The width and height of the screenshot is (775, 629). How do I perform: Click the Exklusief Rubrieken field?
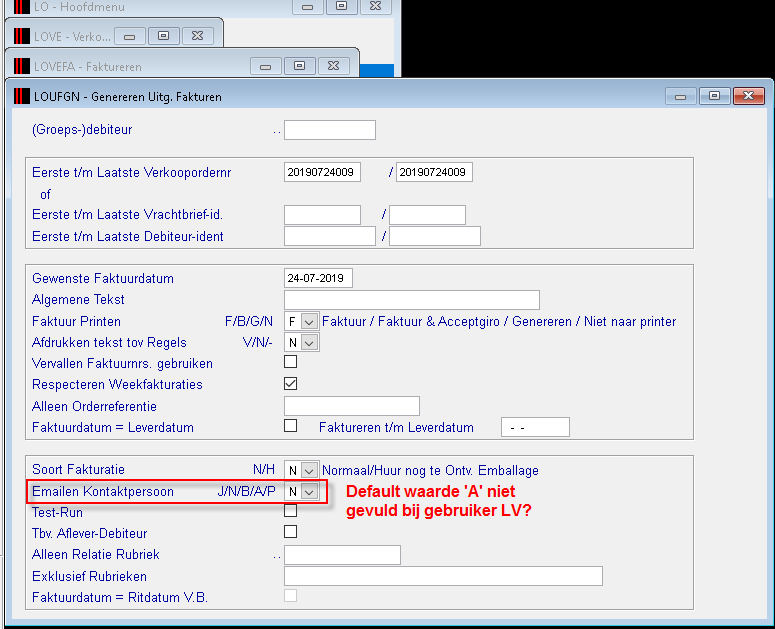443,576
